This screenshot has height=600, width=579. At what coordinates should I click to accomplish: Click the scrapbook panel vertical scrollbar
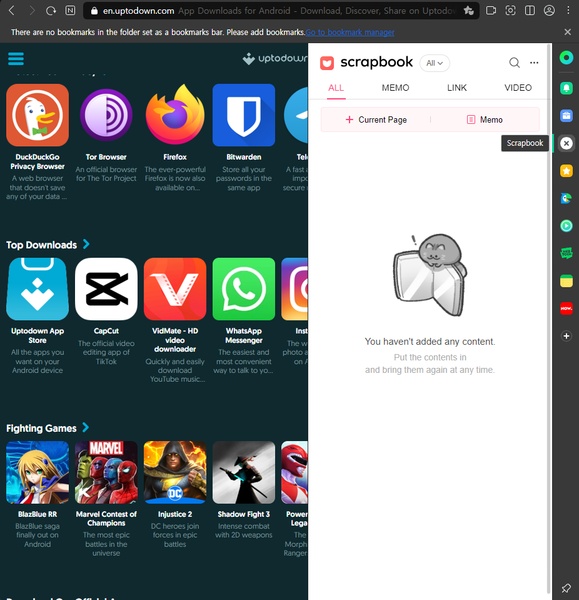550,318
